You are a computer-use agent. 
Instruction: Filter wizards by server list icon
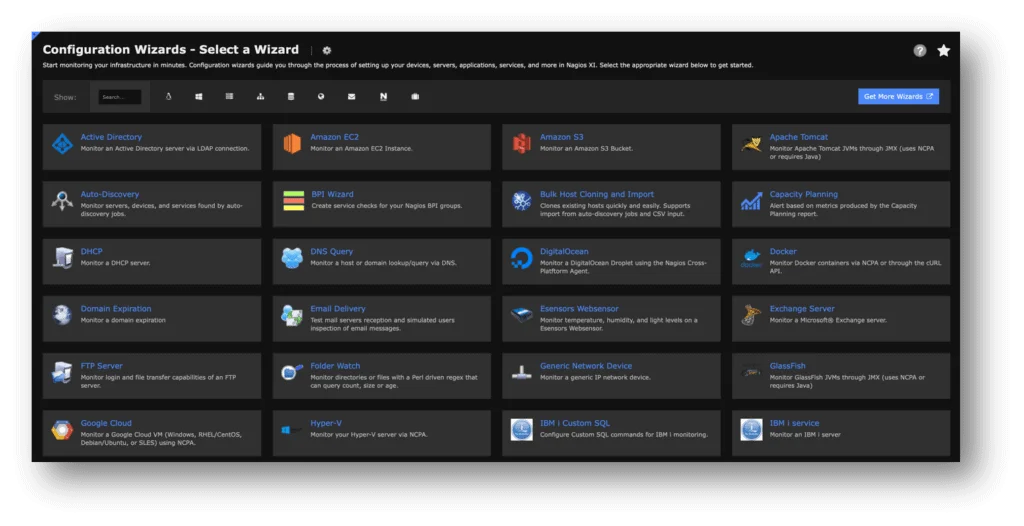pyautogui.click(x=229, y=97)
